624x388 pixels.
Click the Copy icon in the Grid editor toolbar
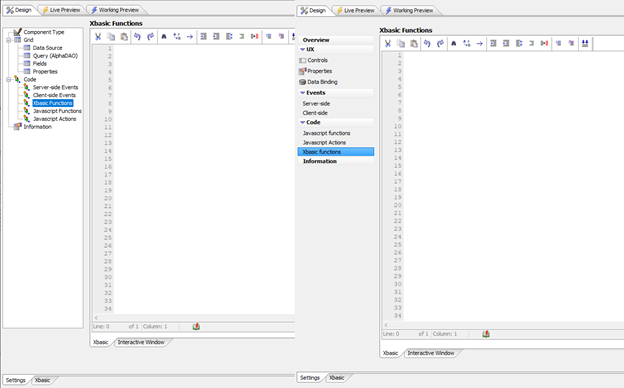click(111, 37)
